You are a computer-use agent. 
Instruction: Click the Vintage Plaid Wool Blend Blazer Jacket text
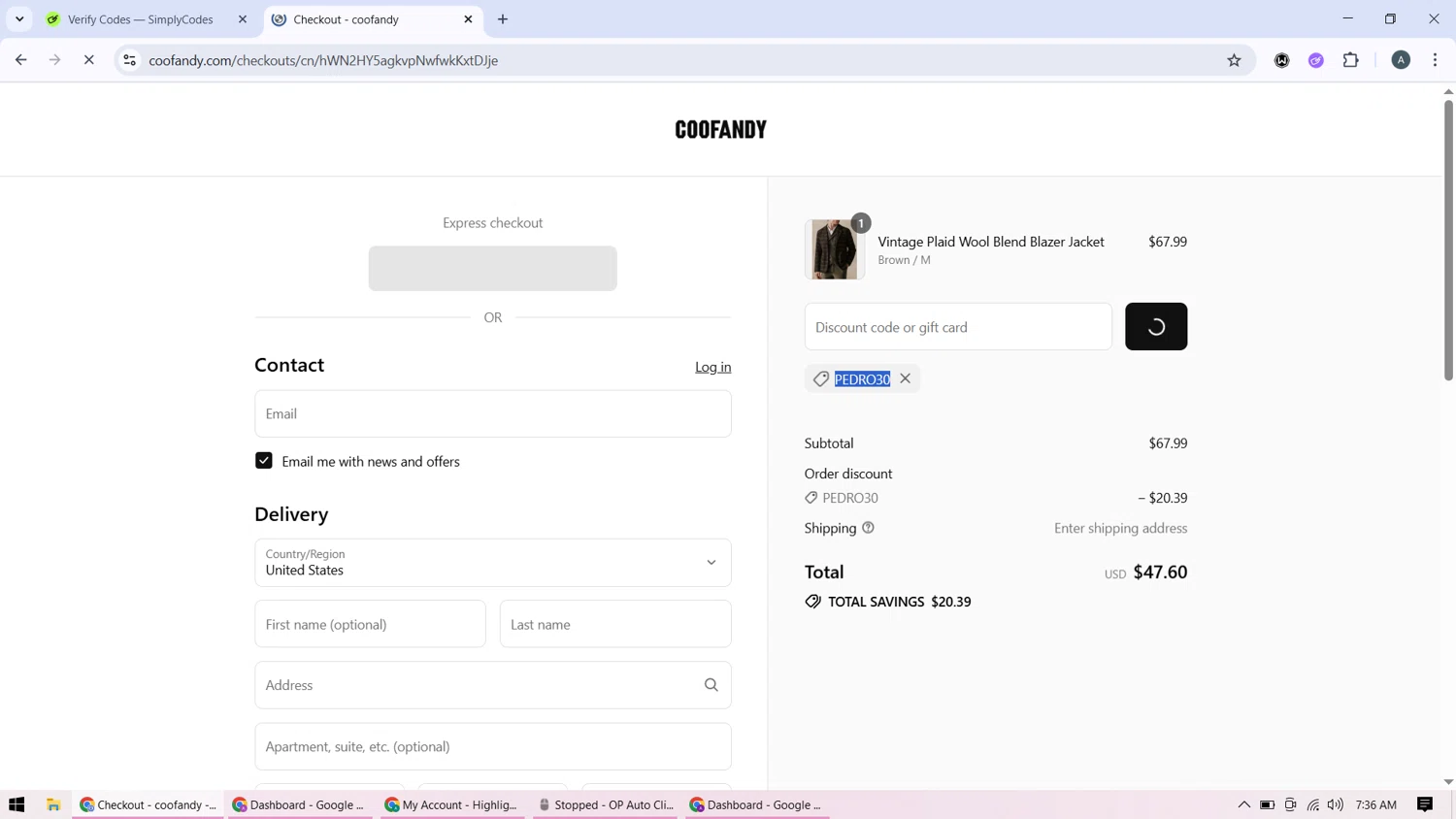[x=991, y=242]
